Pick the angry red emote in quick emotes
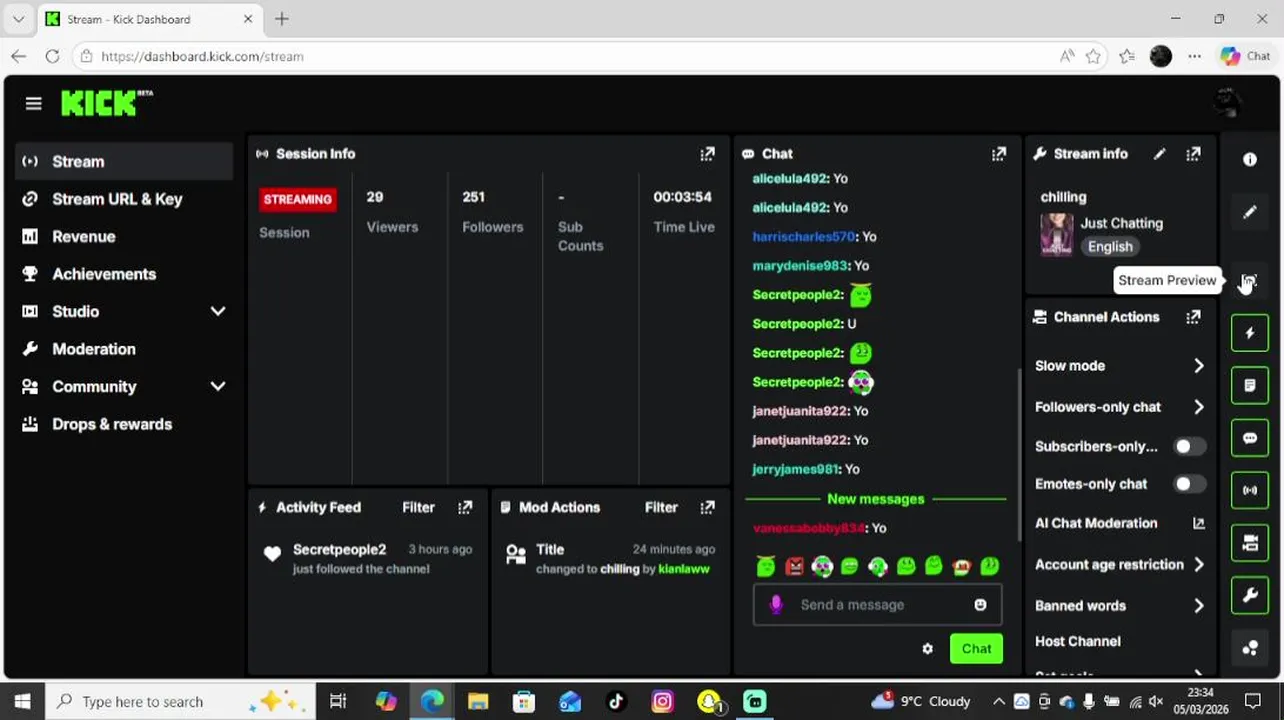Image resolution: width=1284 pixels, height=720 pixels. point(794,567)
